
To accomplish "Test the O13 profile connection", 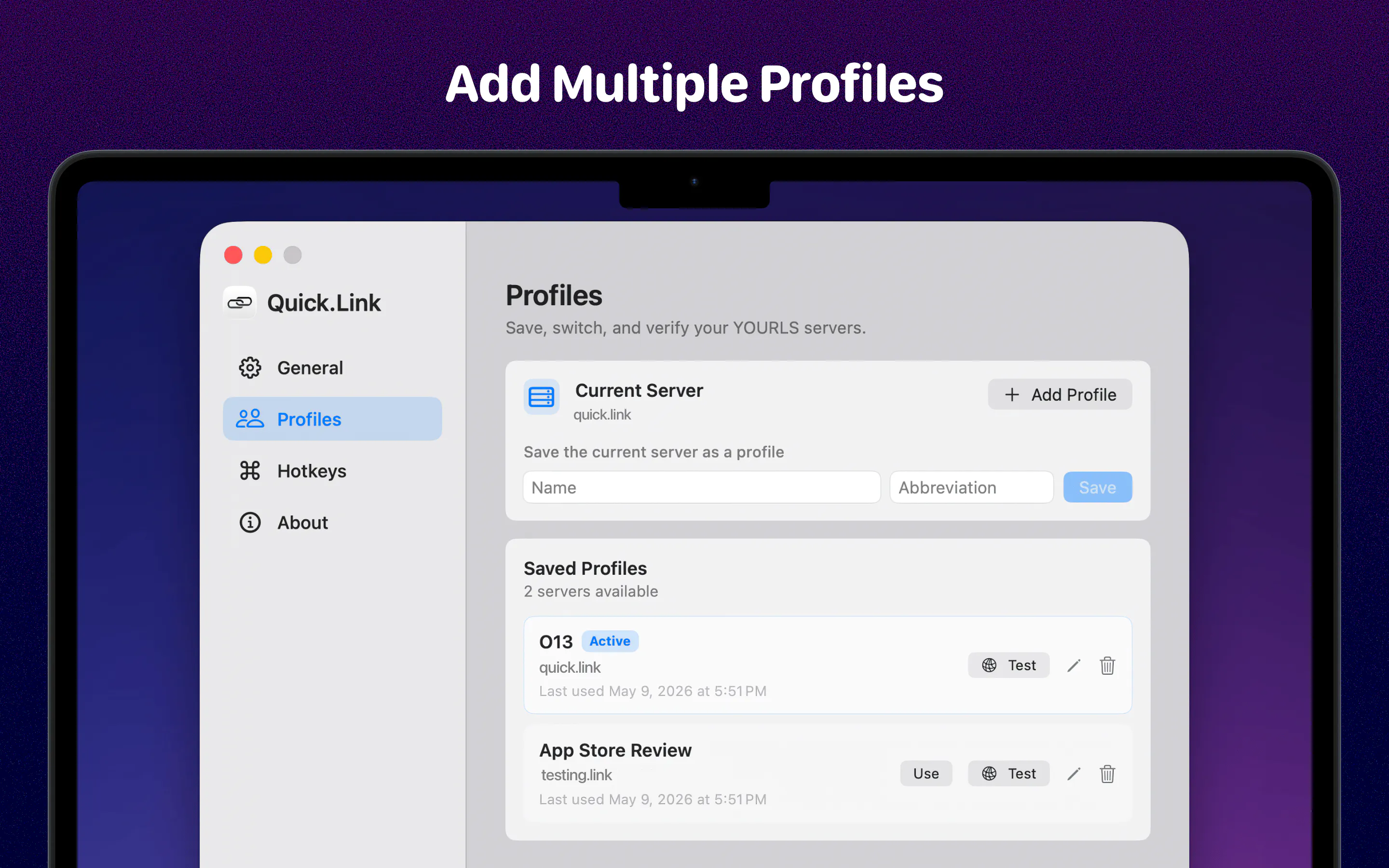I will pos(1008,665).
